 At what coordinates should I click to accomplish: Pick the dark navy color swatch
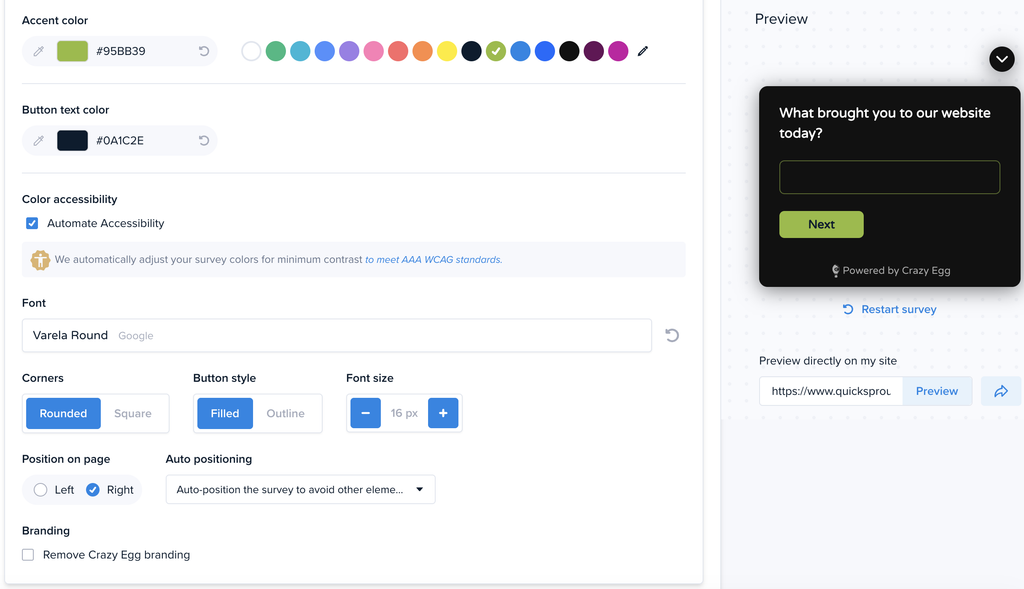click(x=472, y=51)
